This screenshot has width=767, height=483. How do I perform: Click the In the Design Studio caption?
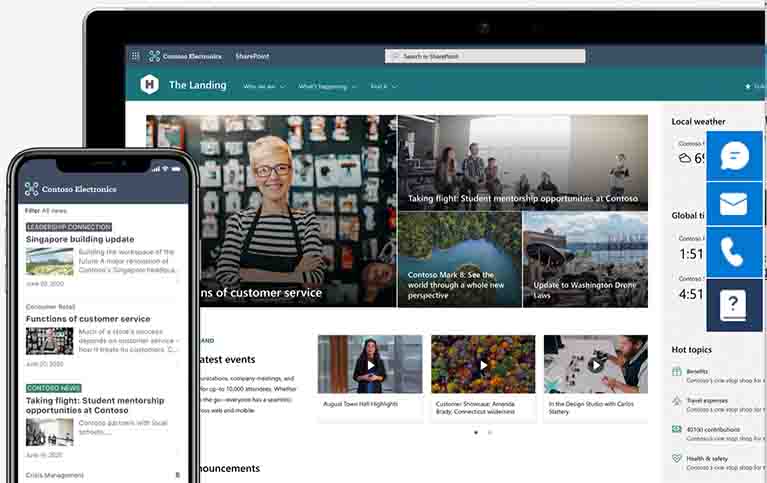coord(591,408)
